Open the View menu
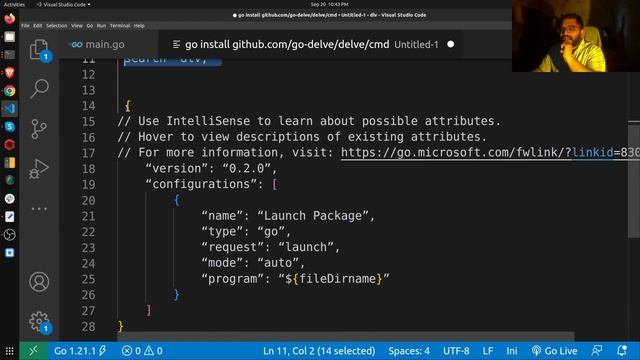The height and width of the screenshot is (360, 640). (77, 26)
